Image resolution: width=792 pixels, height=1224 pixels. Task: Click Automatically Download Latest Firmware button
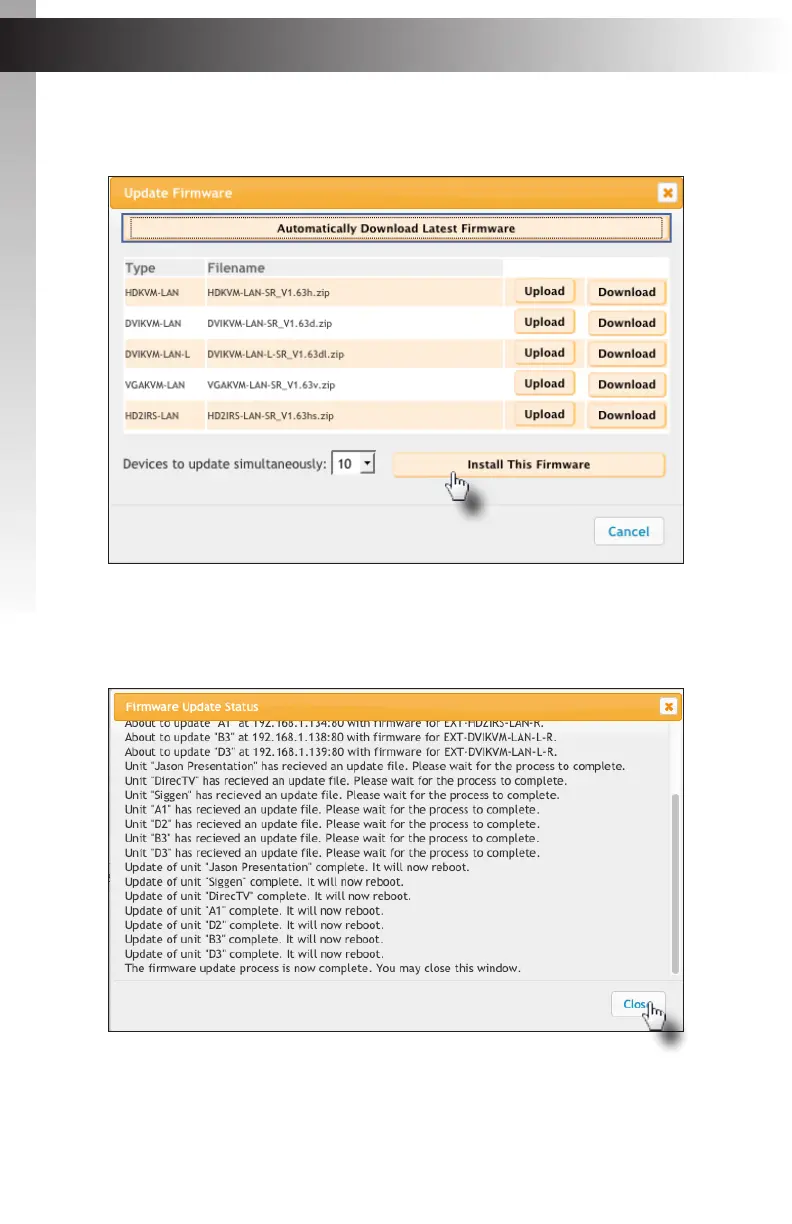click(x=396, y=228)
